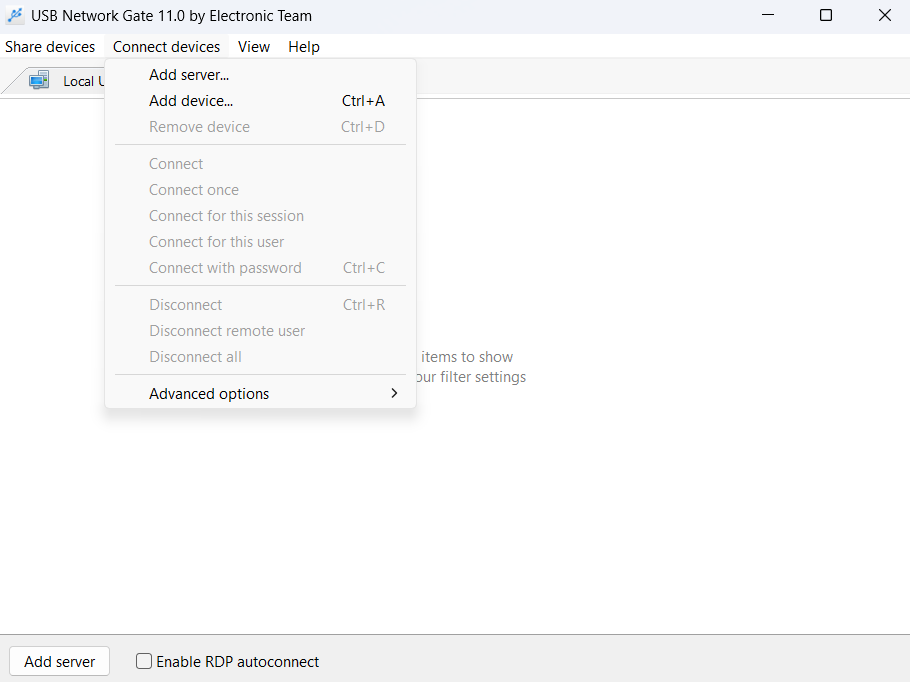Enable RDP autoconnect checkbox

pyautogui.click(x=144, y=661)
